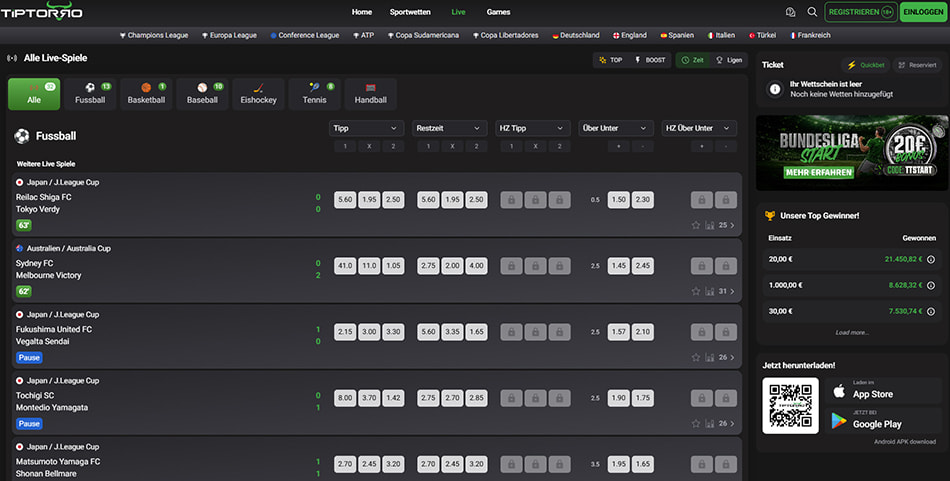950x481 pixels.
Task: Open the Bundesliga Start bonus banner
Action: [x=852, y=153]
